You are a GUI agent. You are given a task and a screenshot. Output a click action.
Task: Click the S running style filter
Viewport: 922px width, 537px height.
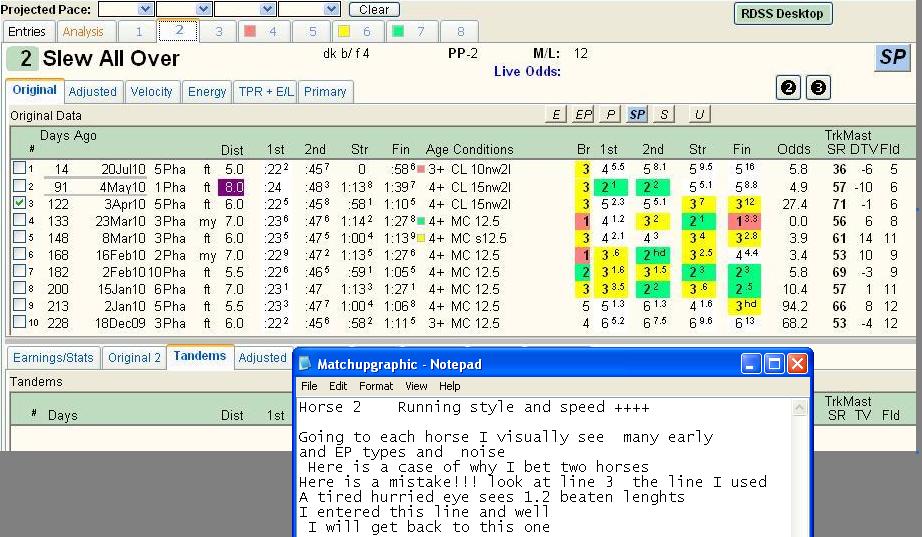(x=664, y=114)
